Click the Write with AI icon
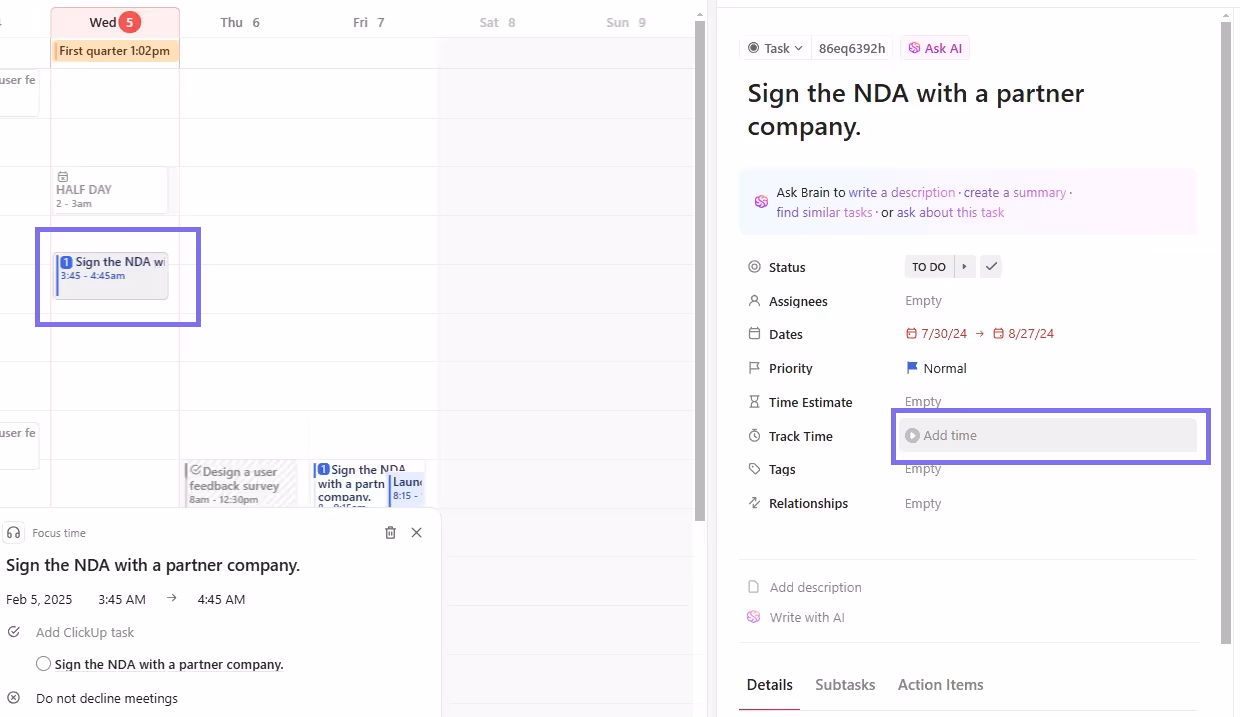1240x717 pixels. click(x=754, y=617)
